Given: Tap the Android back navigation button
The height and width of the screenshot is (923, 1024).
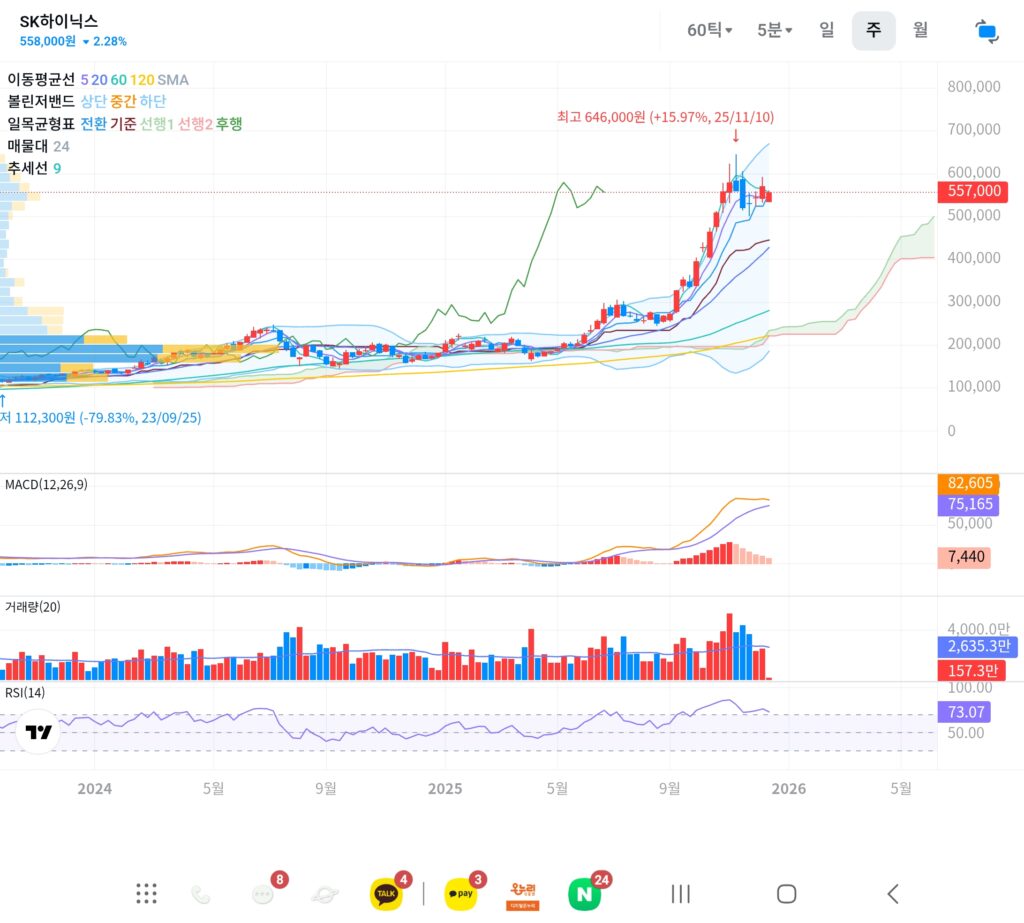Looking at the screenshot, I should (892, 893).
